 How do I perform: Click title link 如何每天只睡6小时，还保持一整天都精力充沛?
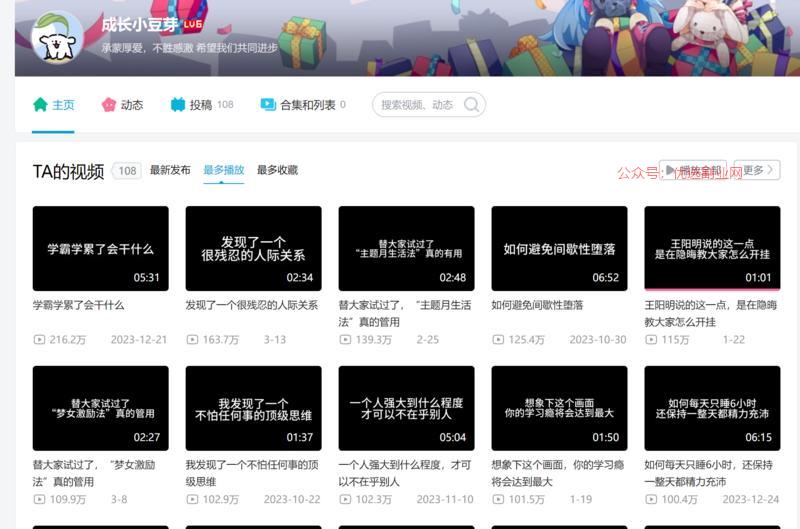pos(709,473)
